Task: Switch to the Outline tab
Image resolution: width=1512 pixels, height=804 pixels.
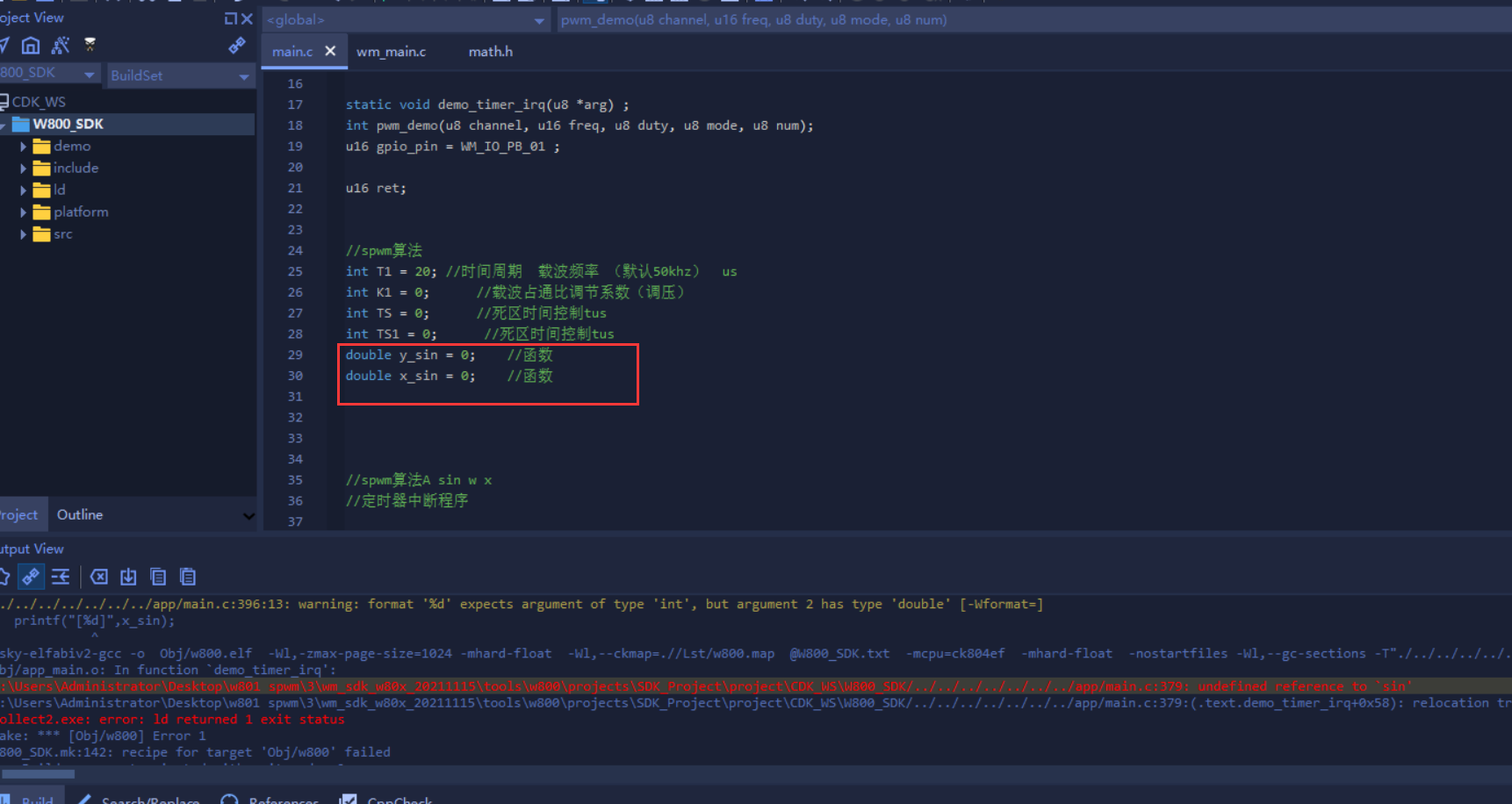Action: 80,515
